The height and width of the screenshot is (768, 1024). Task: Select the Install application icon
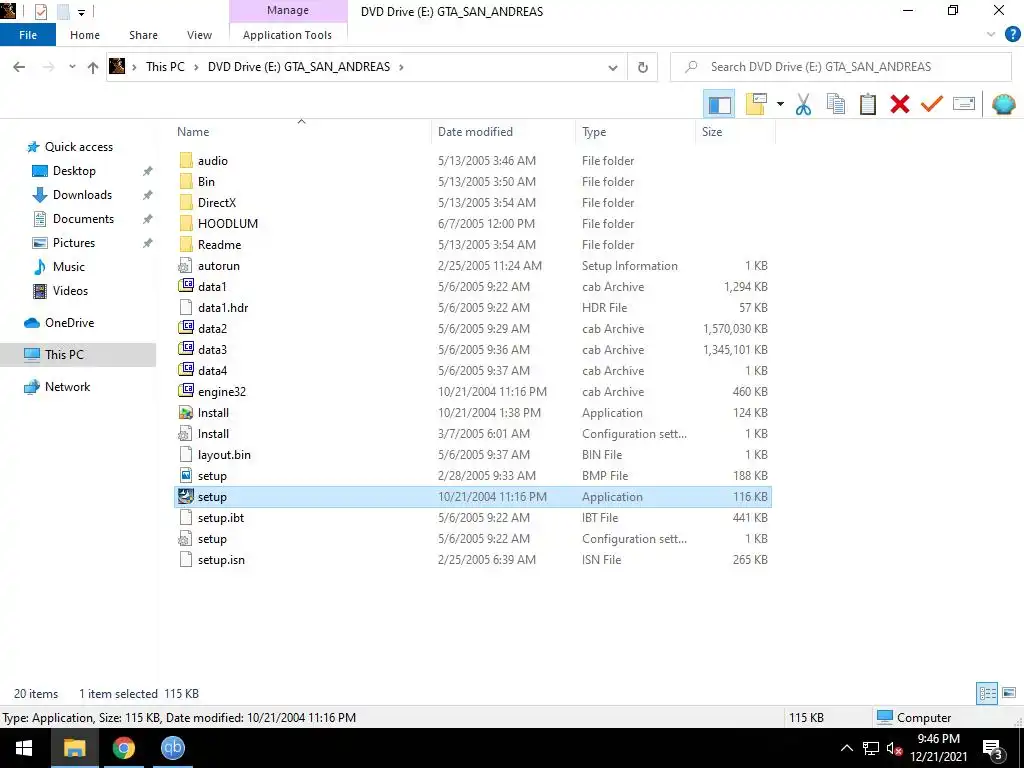click(186, 412)
